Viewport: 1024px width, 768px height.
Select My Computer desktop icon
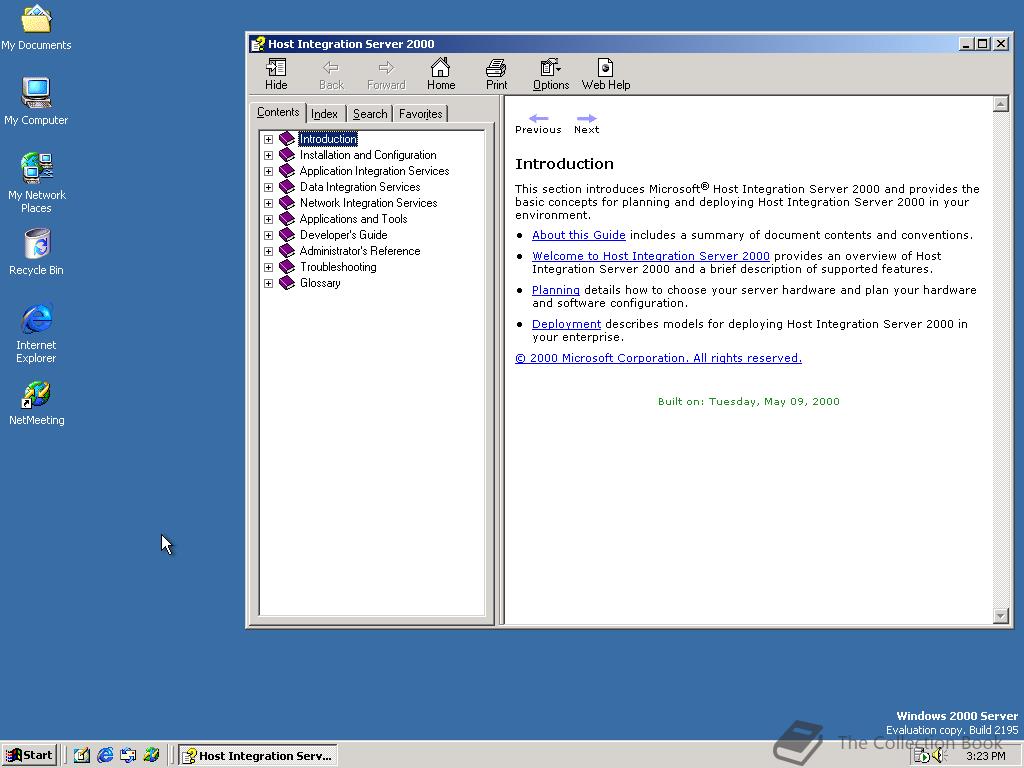tap(36, 101)
